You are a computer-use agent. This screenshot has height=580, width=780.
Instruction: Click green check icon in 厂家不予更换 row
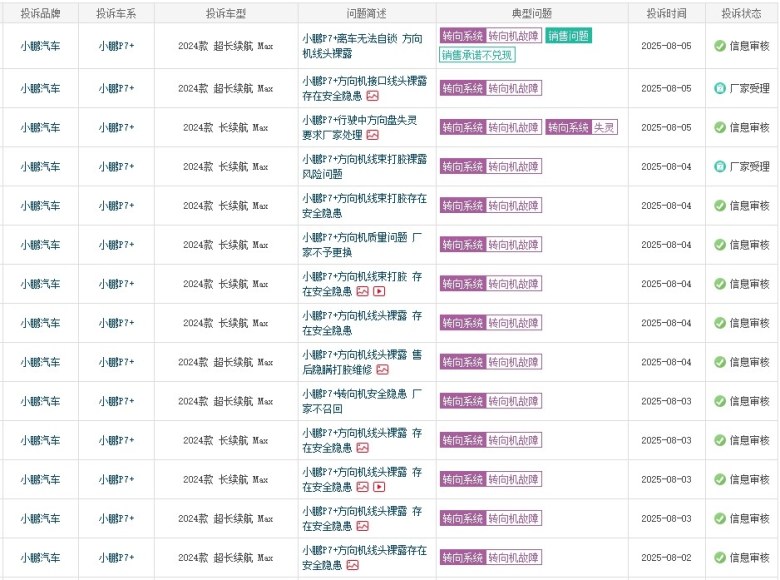(x=720, y=245)
